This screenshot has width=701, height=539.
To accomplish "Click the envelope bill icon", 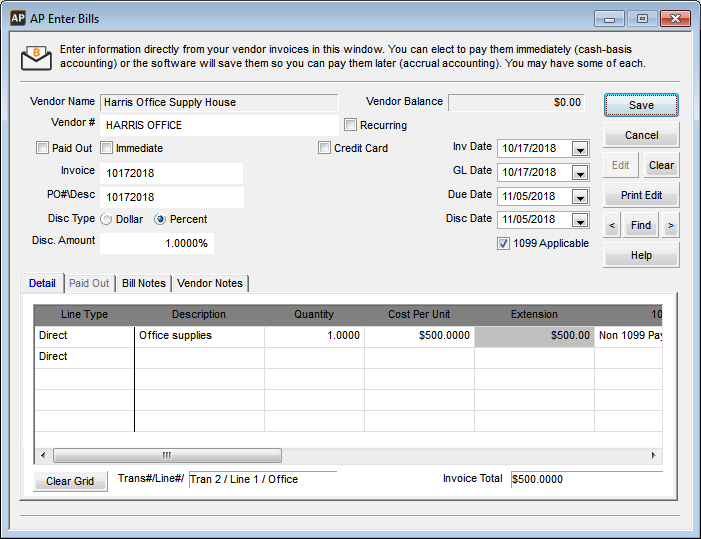I will tap(37, 57).
